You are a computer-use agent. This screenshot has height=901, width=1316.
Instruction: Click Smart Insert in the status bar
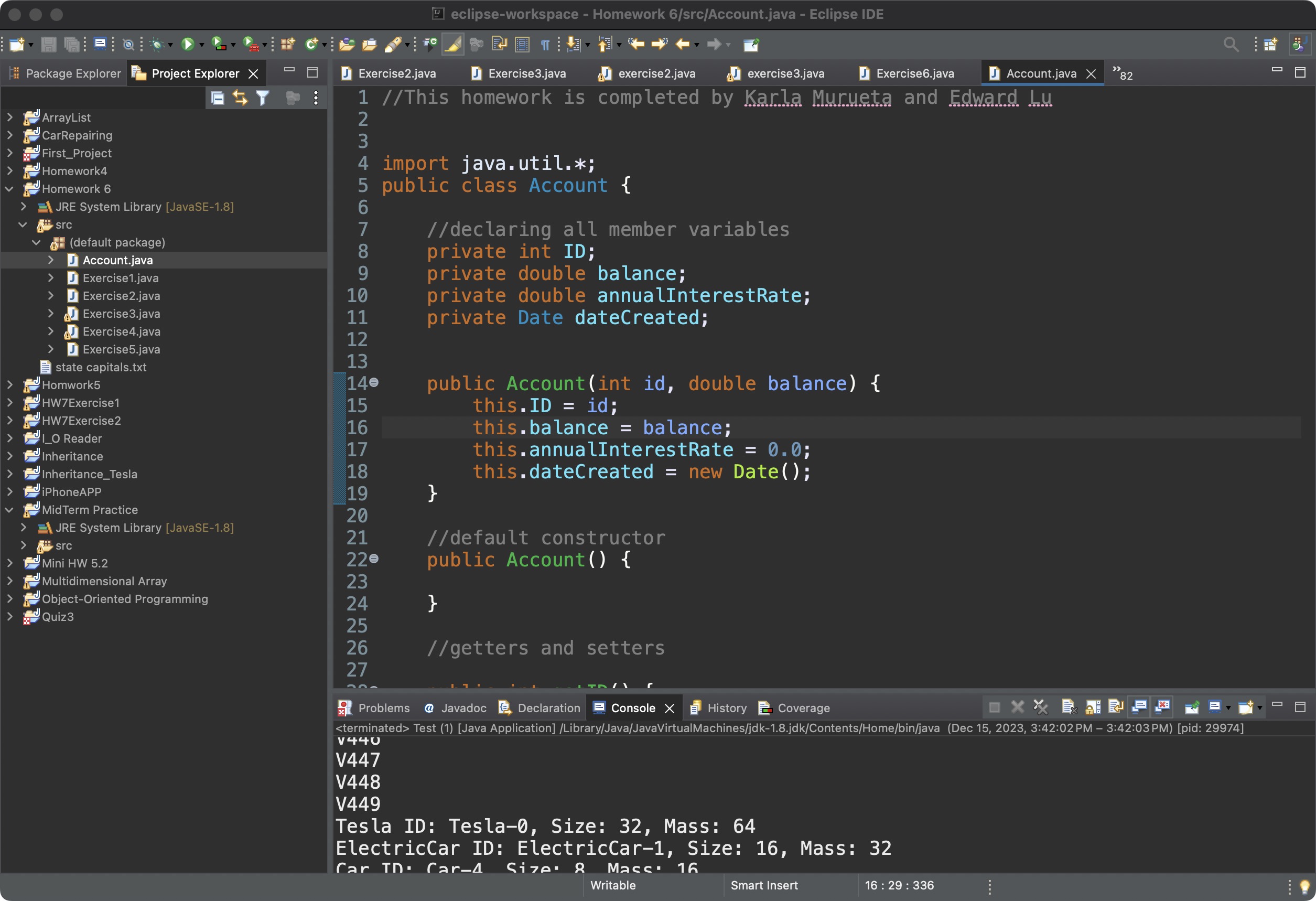(764, 885)
